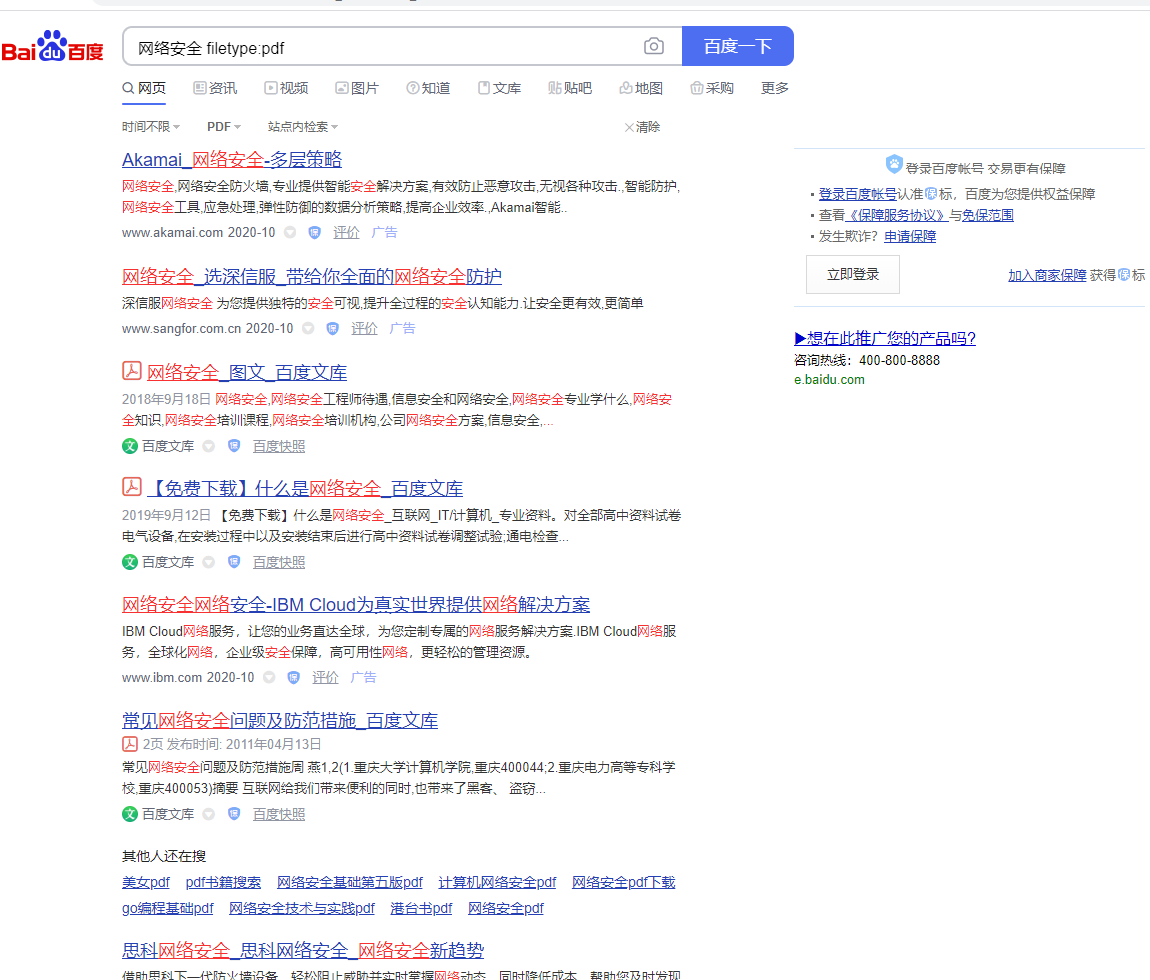Switch to the 贴吧 tab

570,88
